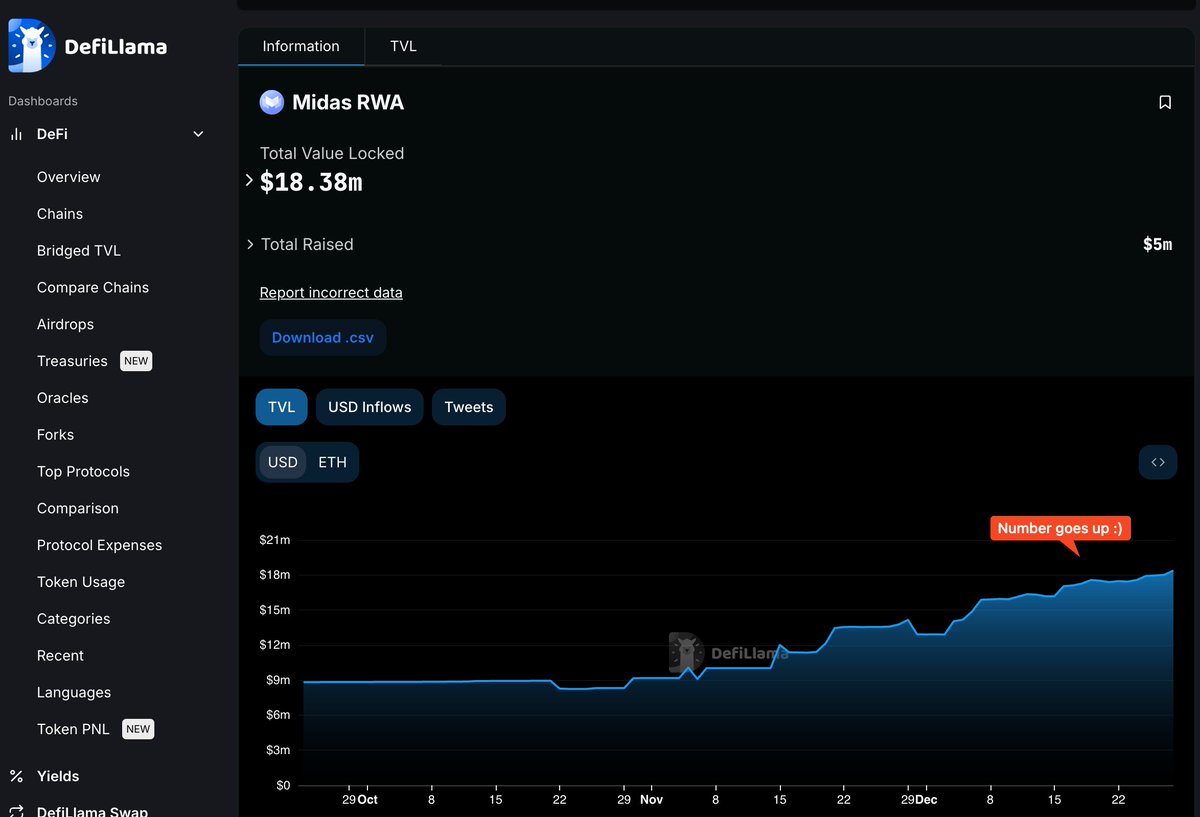Open Token PNL page
This screenshot has height=817, width=1200.
pos(73,729)
